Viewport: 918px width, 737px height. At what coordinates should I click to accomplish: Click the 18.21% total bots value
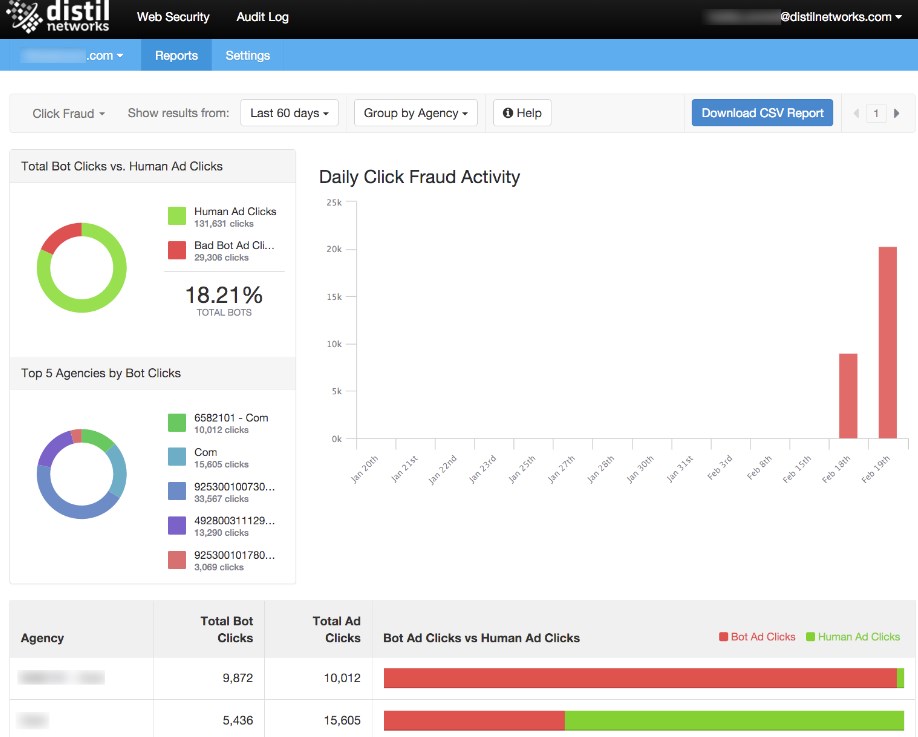point(224,295)
